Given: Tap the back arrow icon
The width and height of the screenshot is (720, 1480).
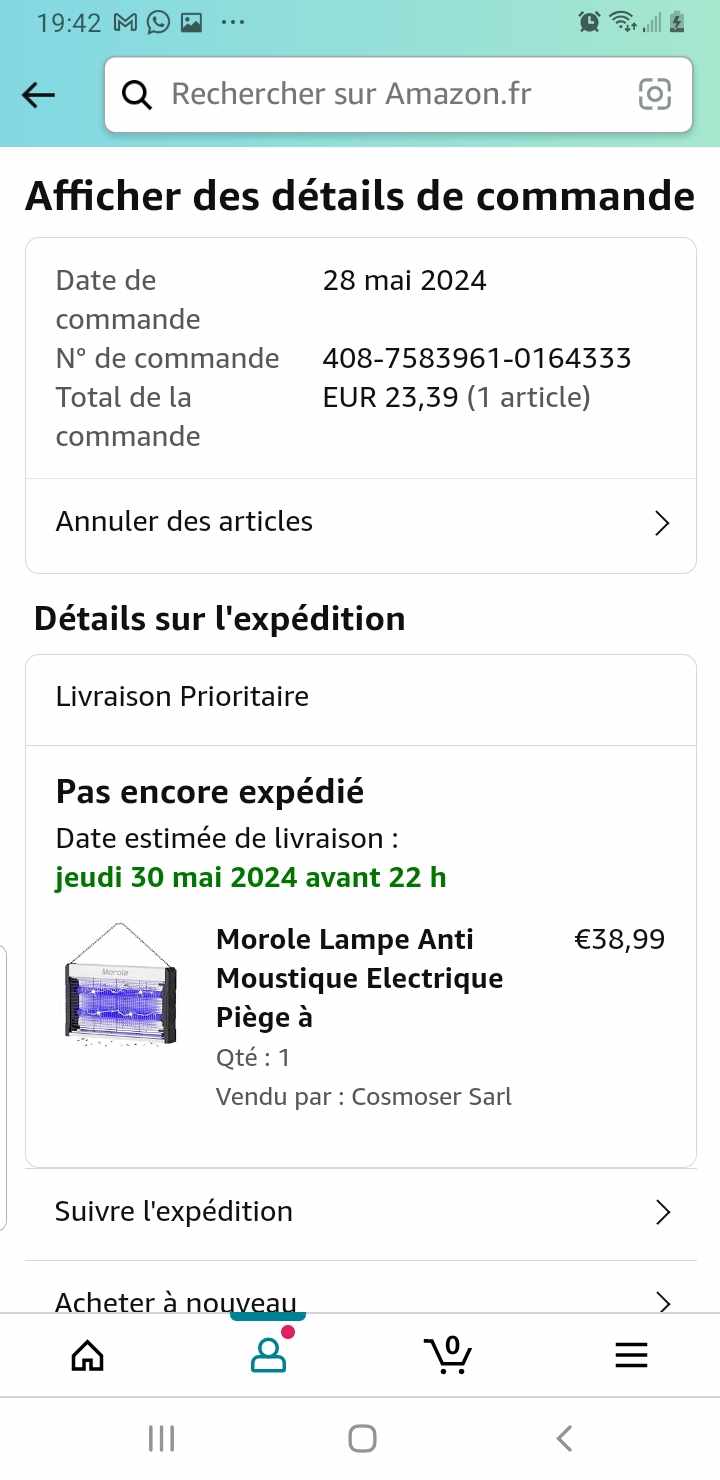Looking at the screenshot, I should [x=39, y=95].
